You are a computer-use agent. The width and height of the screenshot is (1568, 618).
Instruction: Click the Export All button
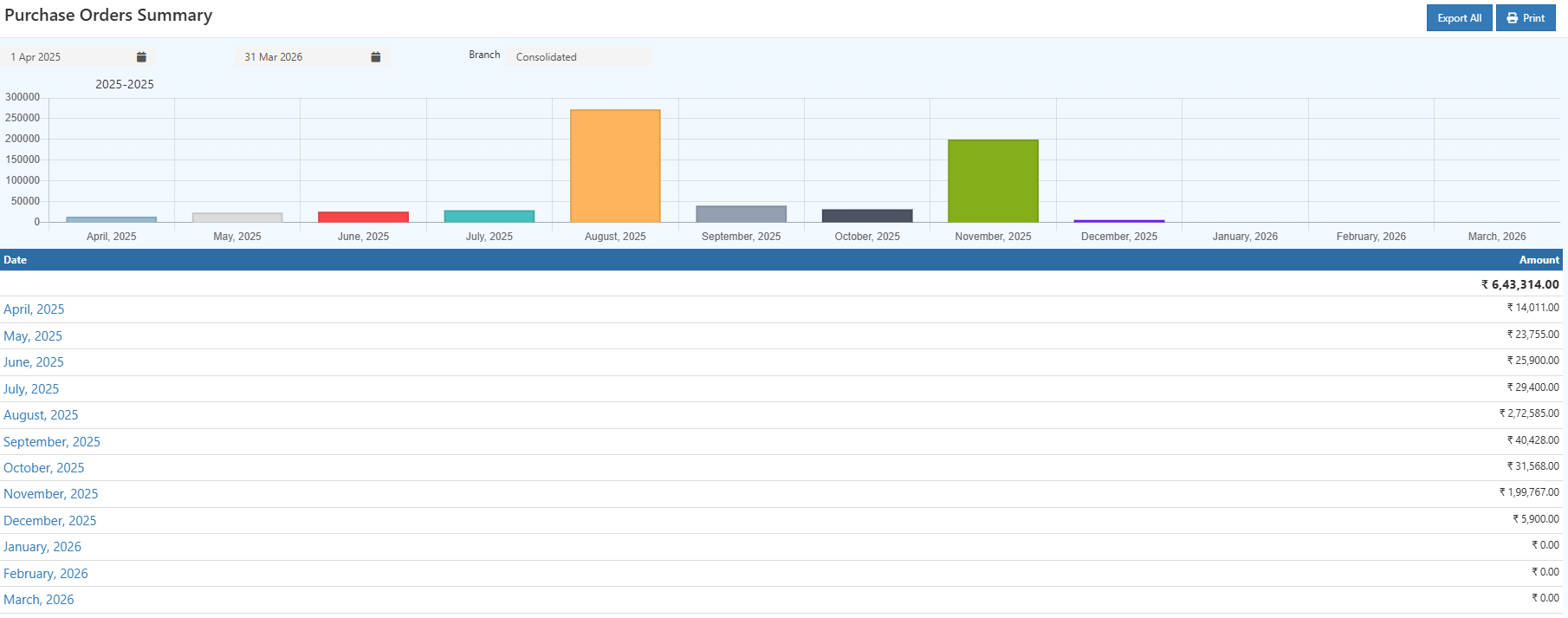tap(1459, 18)
